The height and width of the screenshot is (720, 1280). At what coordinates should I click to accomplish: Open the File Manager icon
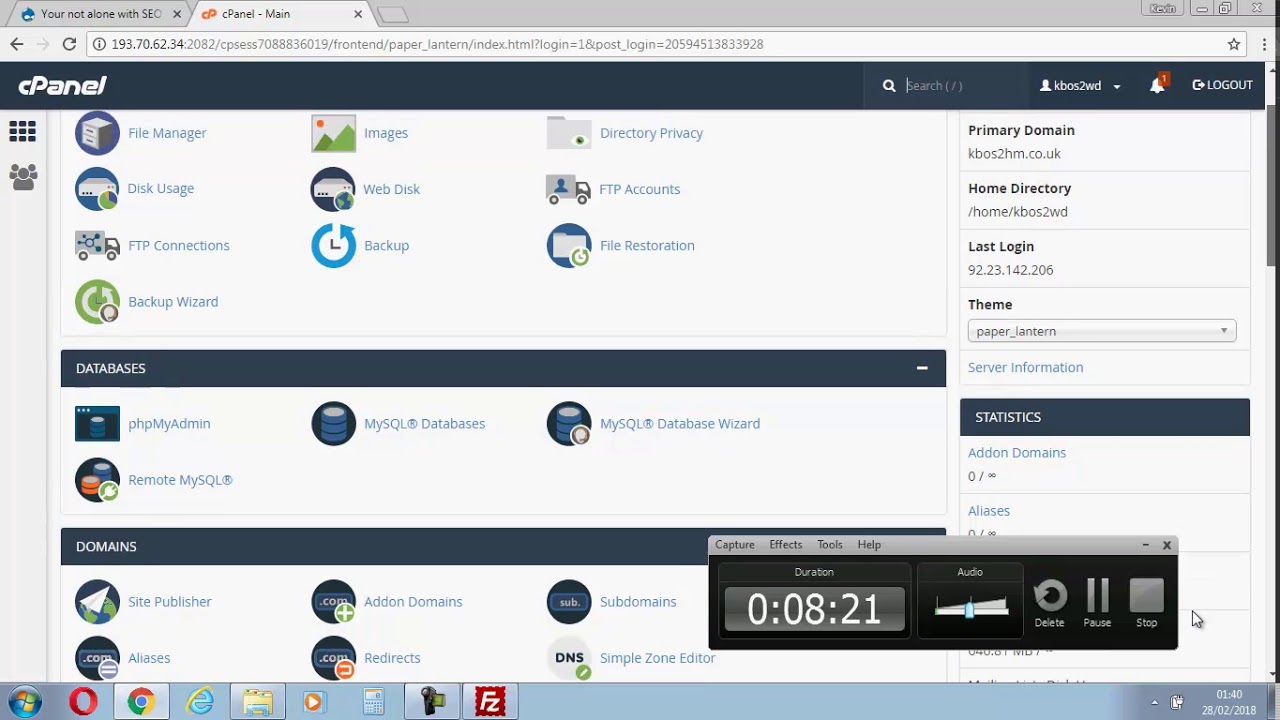(97, 133)
